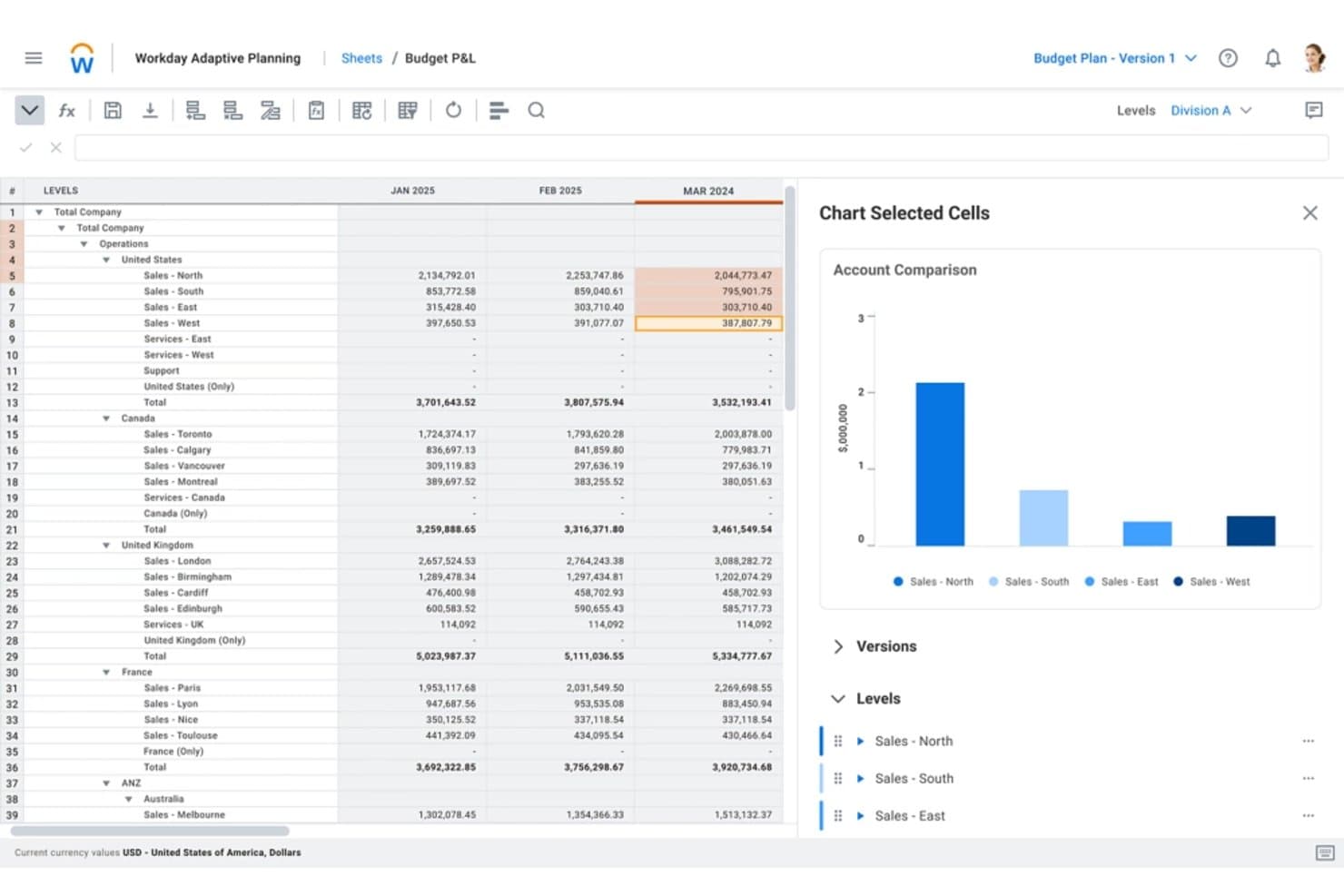
Task: Click the sheet's vertical scrollbar
Action: [x=790, y=298]
